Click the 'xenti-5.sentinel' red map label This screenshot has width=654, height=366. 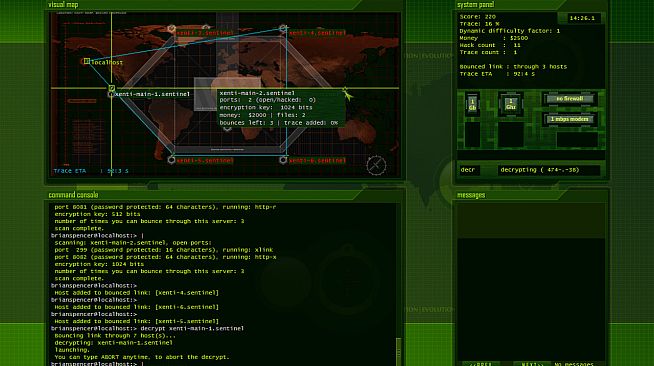[205, 160]
